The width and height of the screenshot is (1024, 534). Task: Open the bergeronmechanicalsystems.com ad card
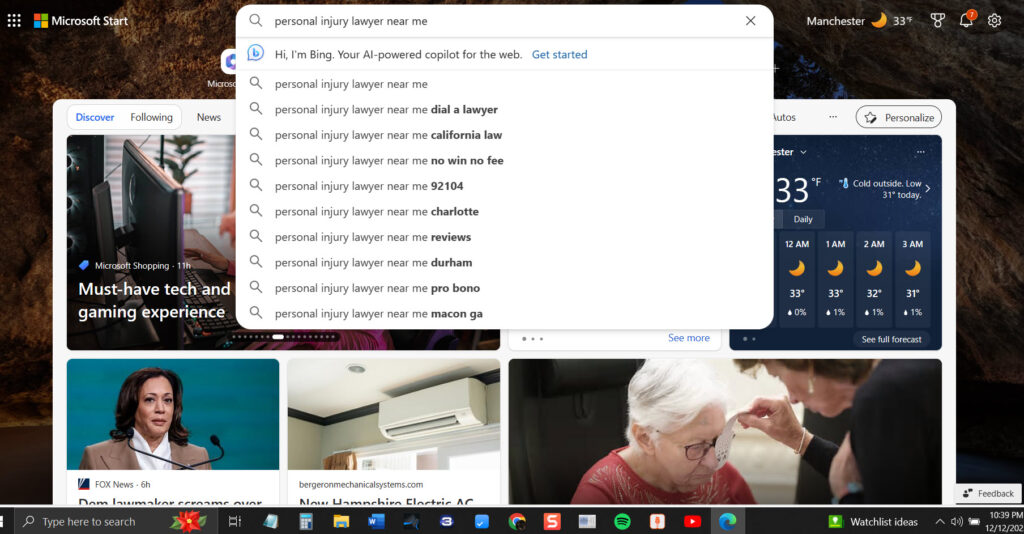click(394, 431)
